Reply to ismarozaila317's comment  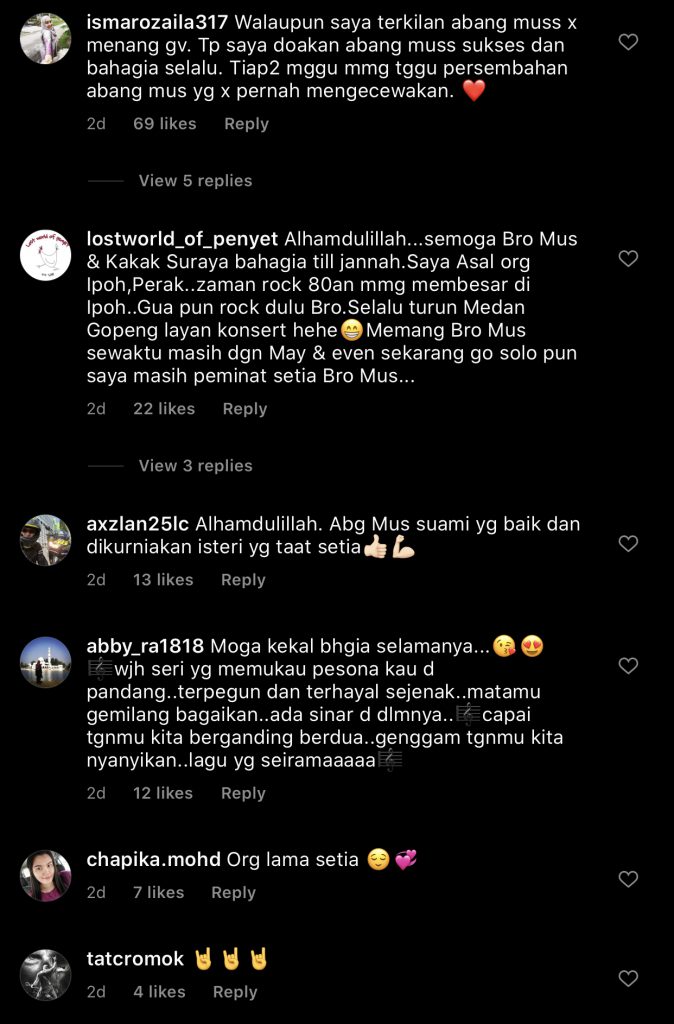[246, 124]
